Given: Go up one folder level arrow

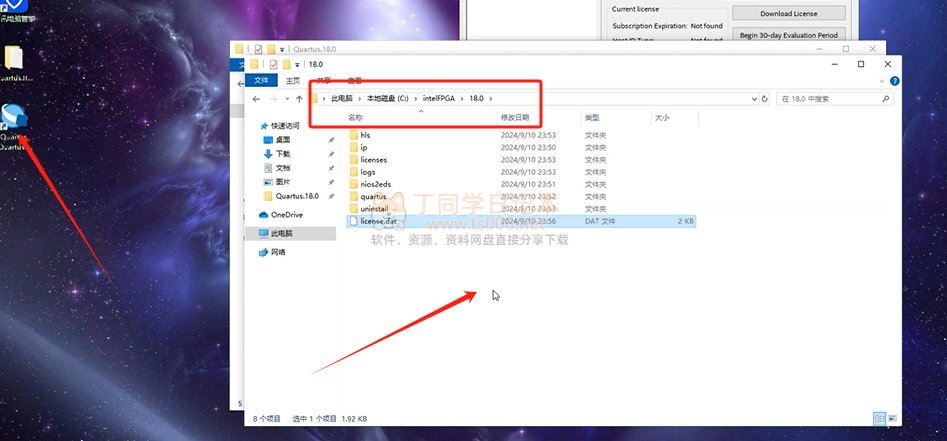Looking at the screenshot, I should [x=299, y=99].
